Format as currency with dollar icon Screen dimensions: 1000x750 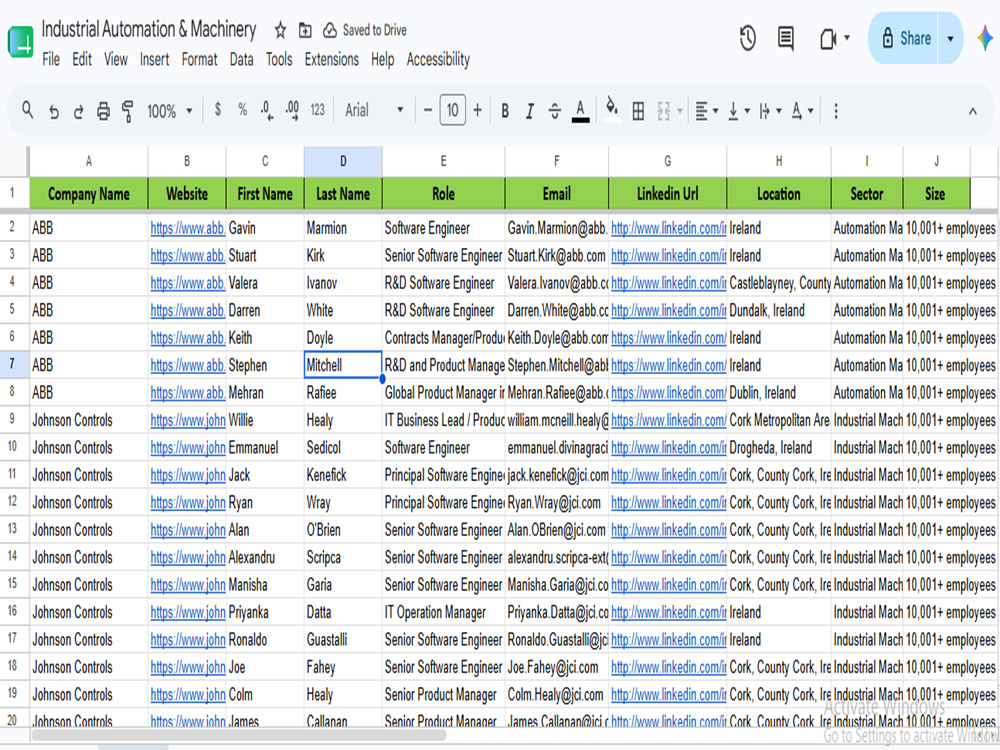(217, 110)
